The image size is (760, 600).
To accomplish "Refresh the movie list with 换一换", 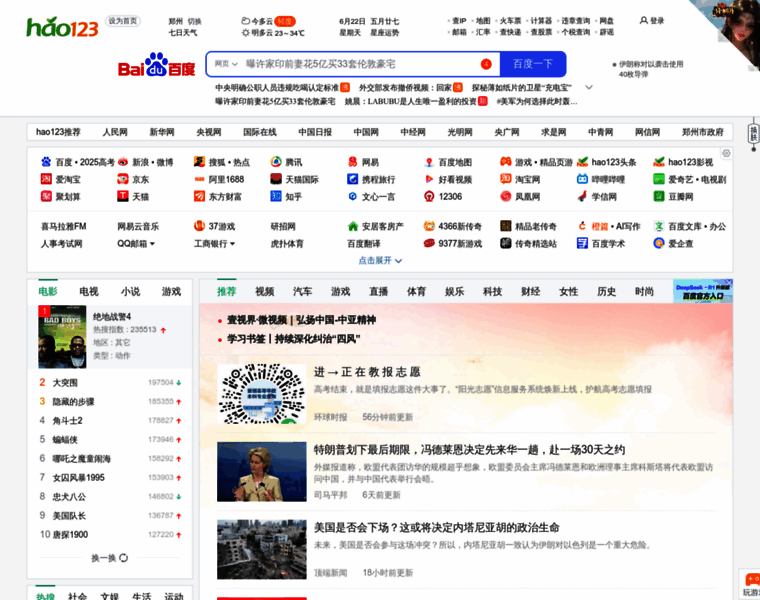I will click(110, 558).
